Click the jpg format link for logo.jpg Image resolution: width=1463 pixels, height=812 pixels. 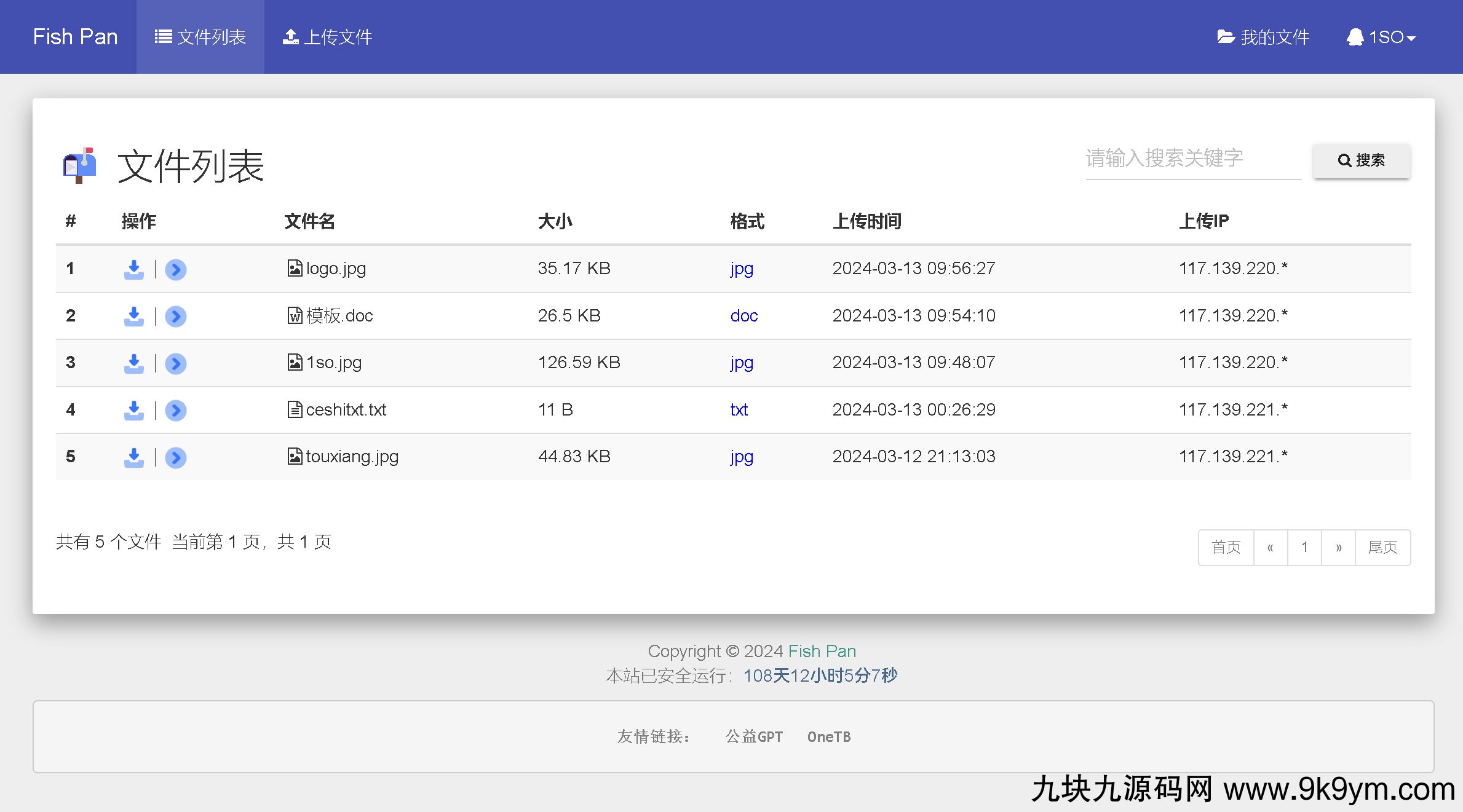(741, 269)
